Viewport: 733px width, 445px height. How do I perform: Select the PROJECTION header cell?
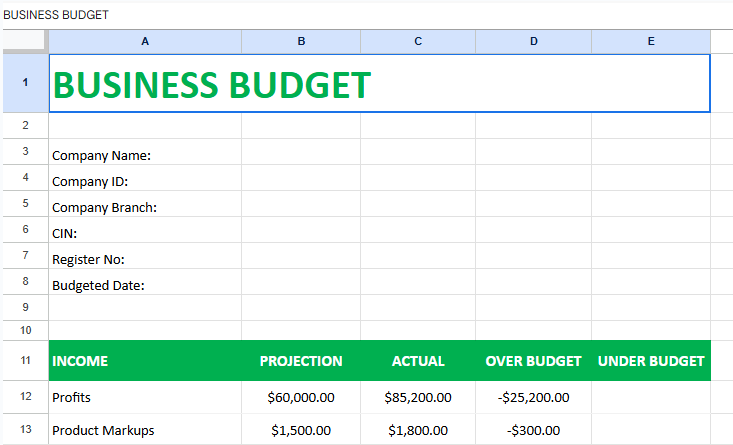(301, 361)
